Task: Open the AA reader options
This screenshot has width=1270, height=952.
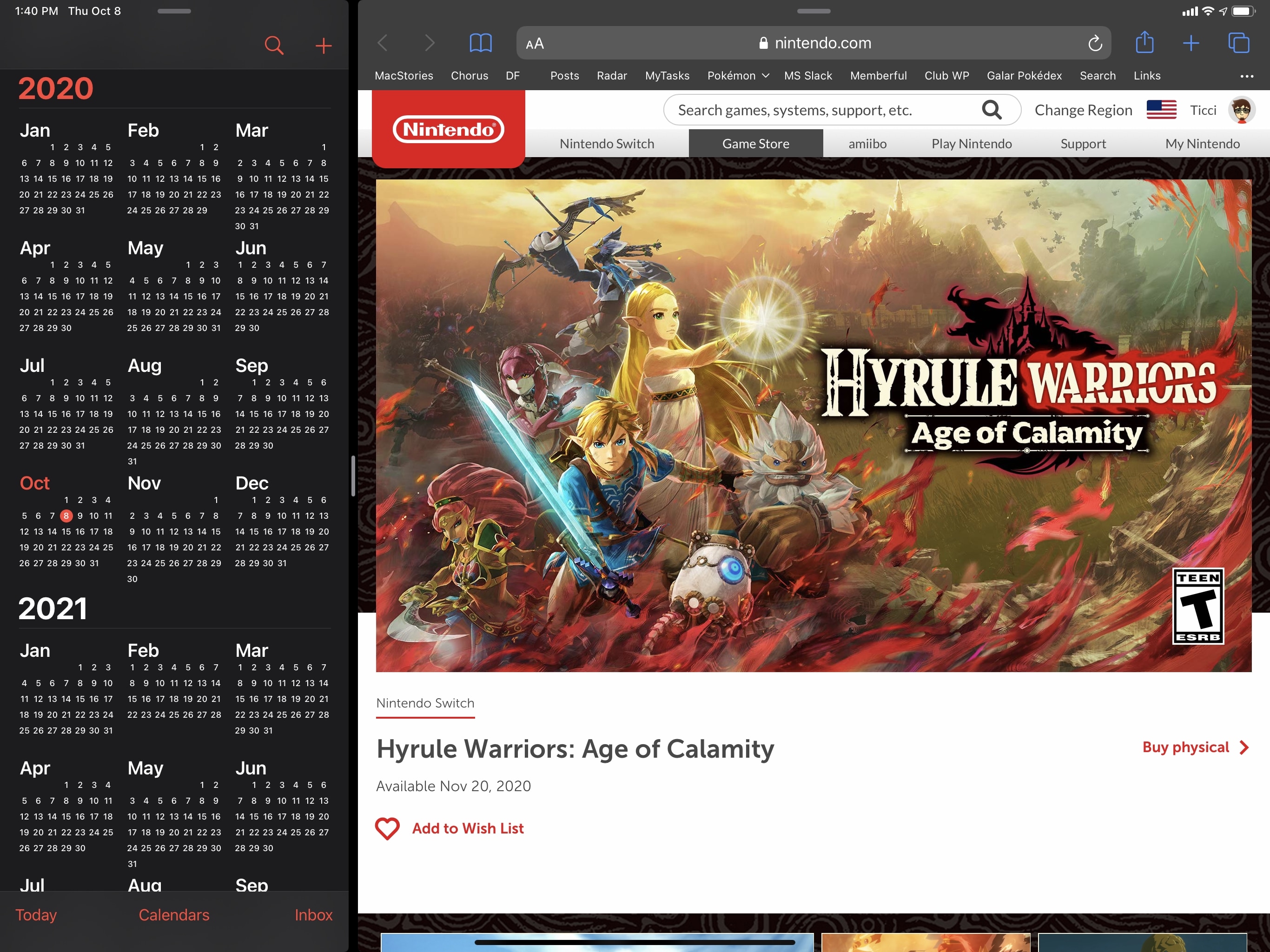Action: pyautogui.click(x=535, y=44)
